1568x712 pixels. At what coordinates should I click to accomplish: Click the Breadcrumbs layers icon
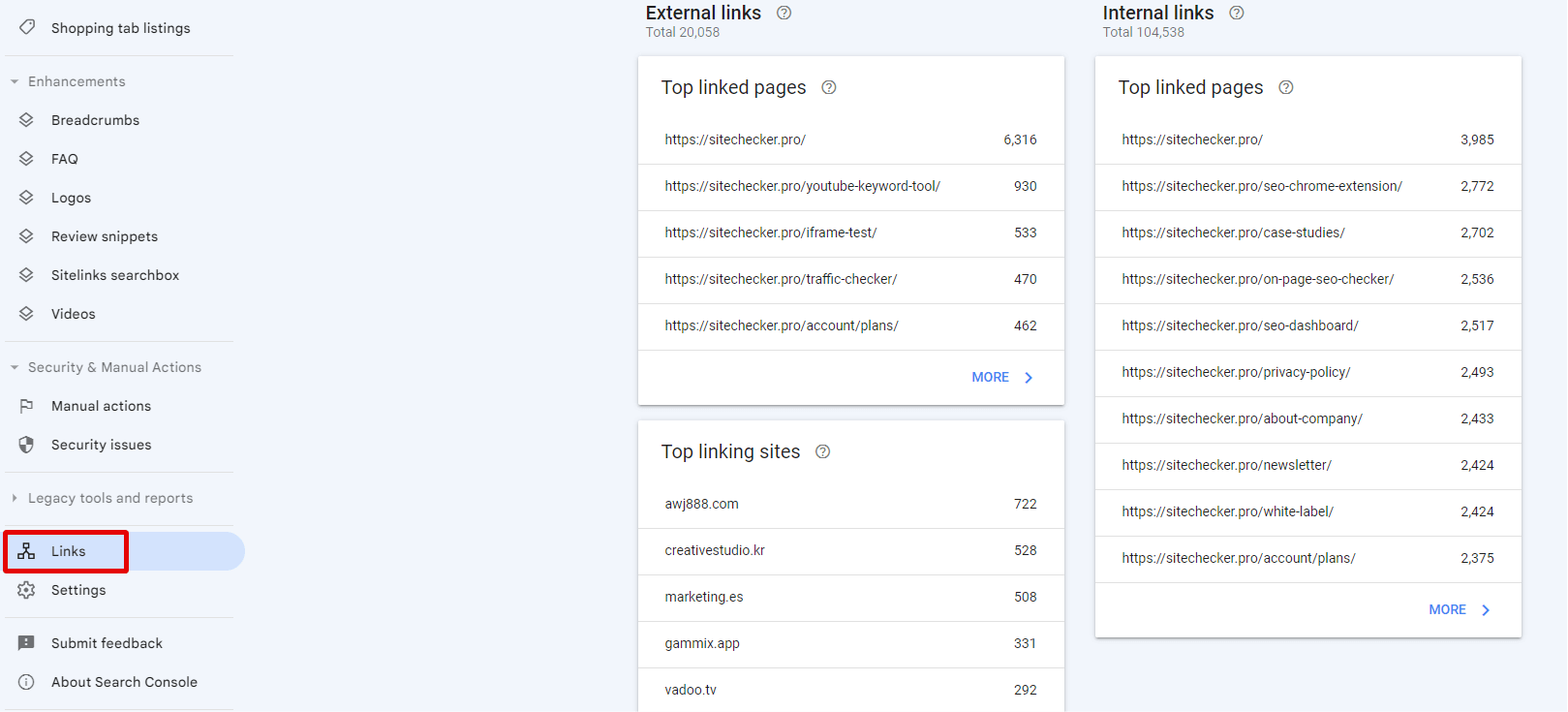[x=26, y=120]
